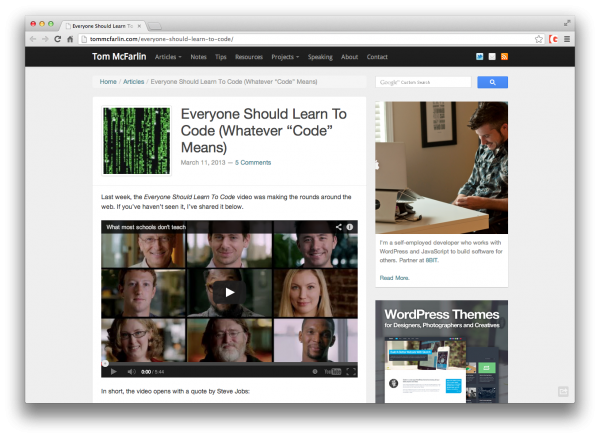The image size is (600, 438).
Task: Open the Contact menu item
Action: click(377, 57)
